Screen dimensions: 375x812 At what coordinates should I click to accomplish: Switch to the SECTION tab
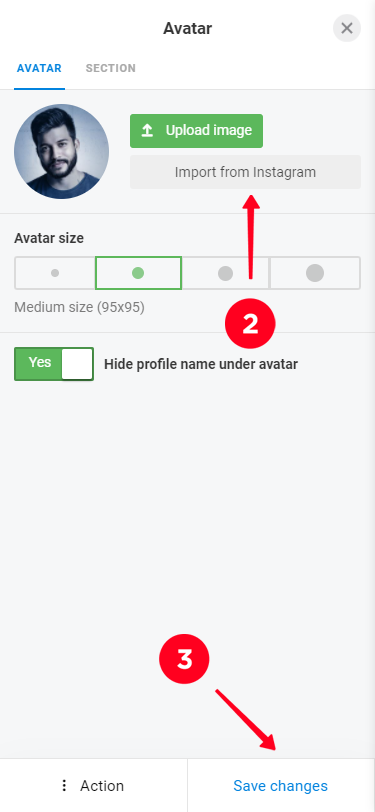click(x=111, y=68)
